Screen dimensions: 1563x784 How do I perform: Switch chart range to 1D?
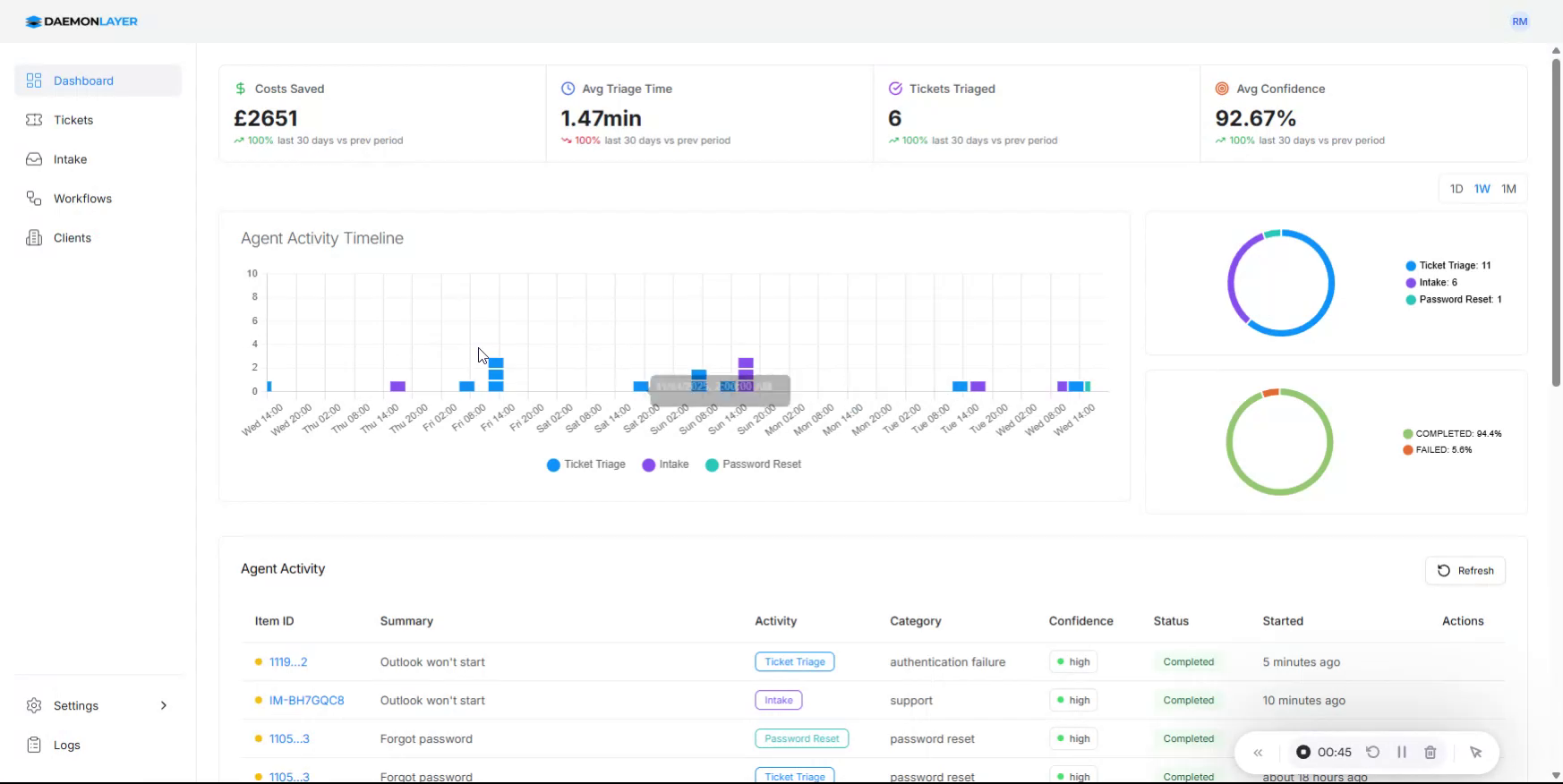tap(1456, 189)
